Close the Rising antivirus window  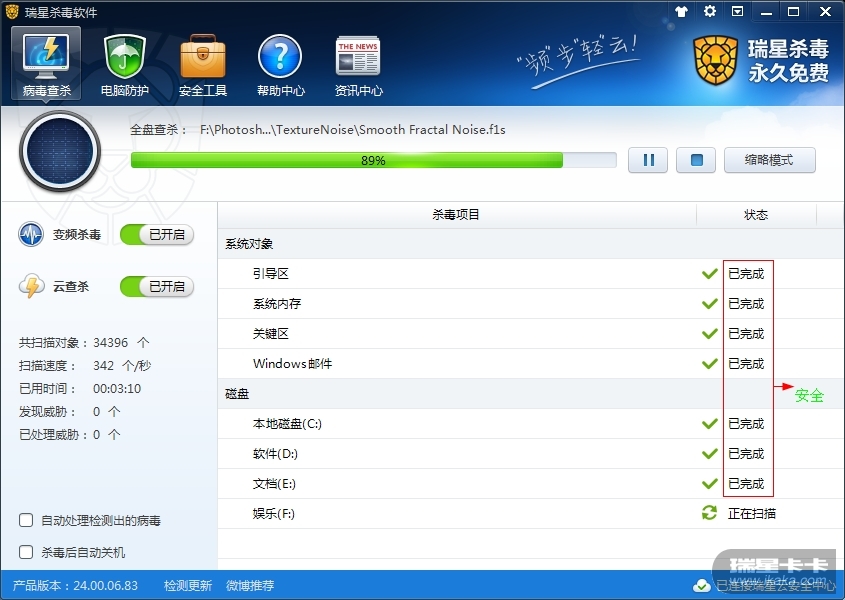tap(825, 11)
